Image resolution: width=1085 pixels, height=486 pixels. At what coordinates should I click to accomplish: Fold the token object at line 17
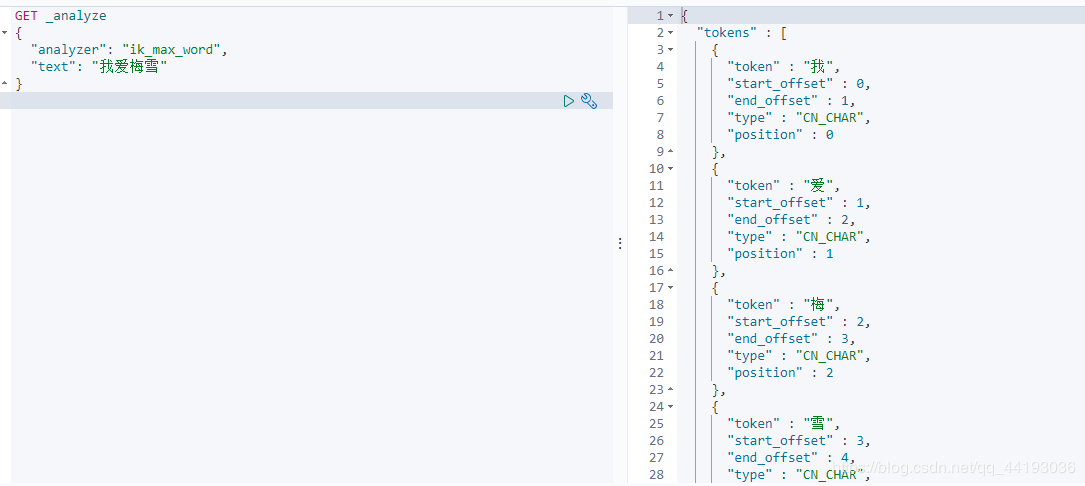click(671, 287)
